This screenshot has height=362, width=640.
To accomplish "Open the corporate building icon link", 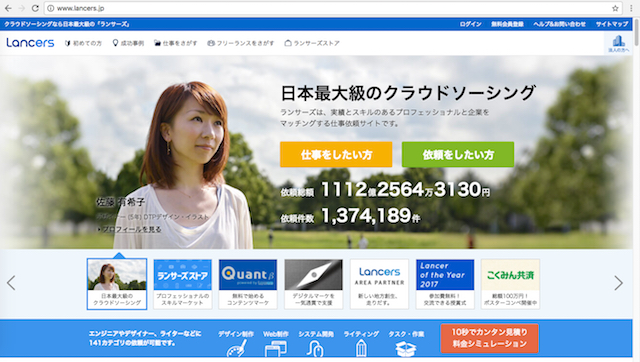I will 618,43.
